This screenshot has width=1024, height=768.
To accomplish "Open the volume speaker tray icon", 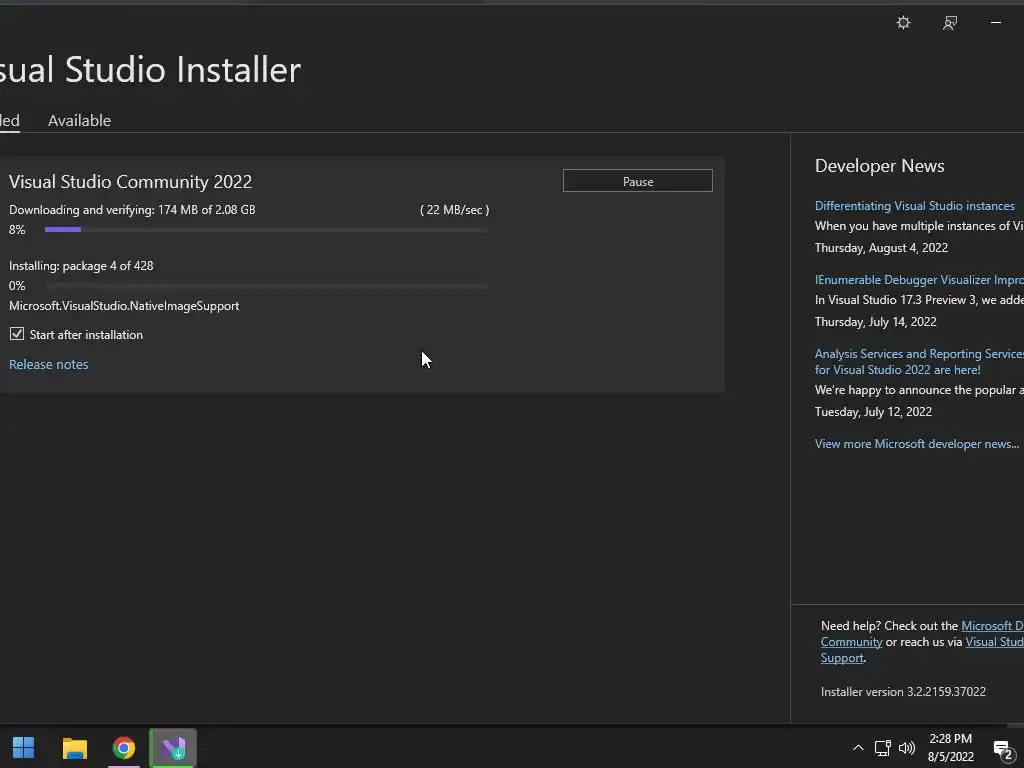I will pos(906,748).
